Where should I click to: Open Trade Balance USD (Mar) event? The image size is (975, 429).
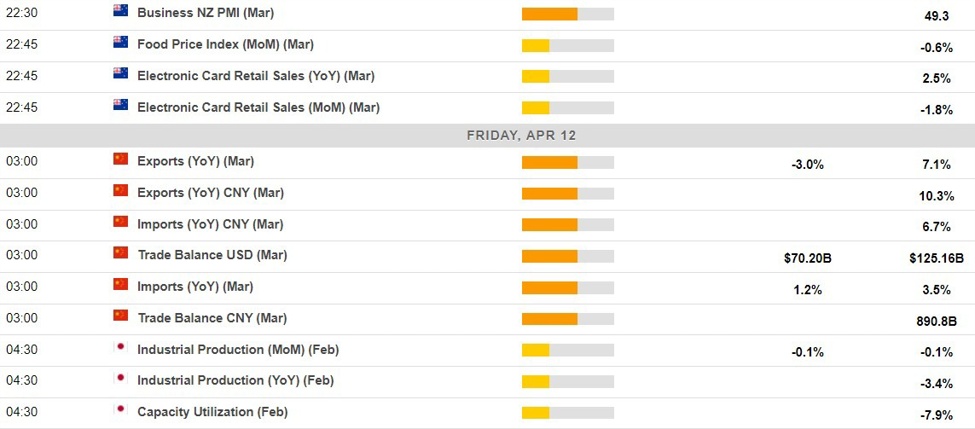[x=212, y=255]
